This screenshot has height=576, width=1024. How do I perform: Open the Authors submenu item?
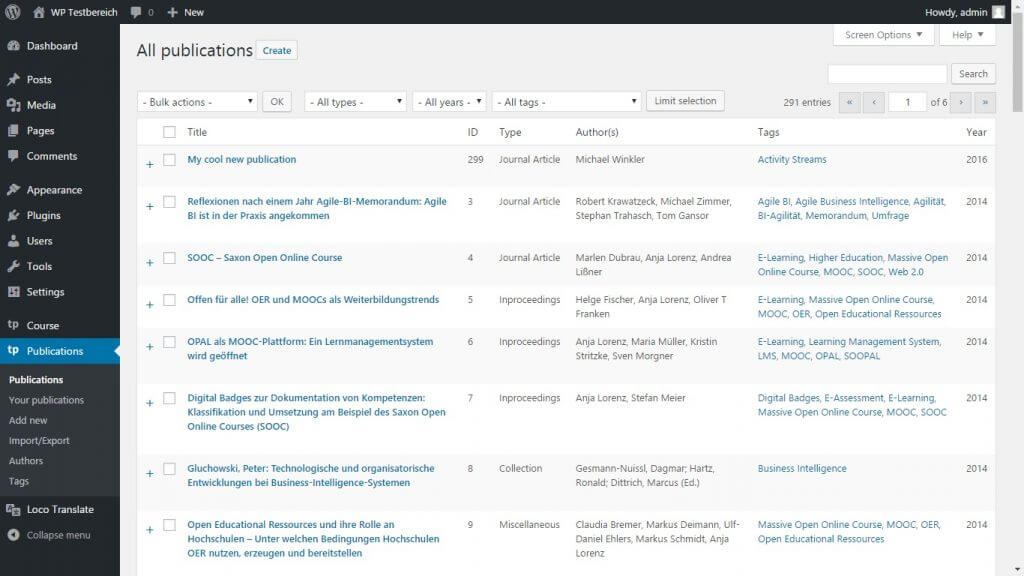tap(26, 461)
